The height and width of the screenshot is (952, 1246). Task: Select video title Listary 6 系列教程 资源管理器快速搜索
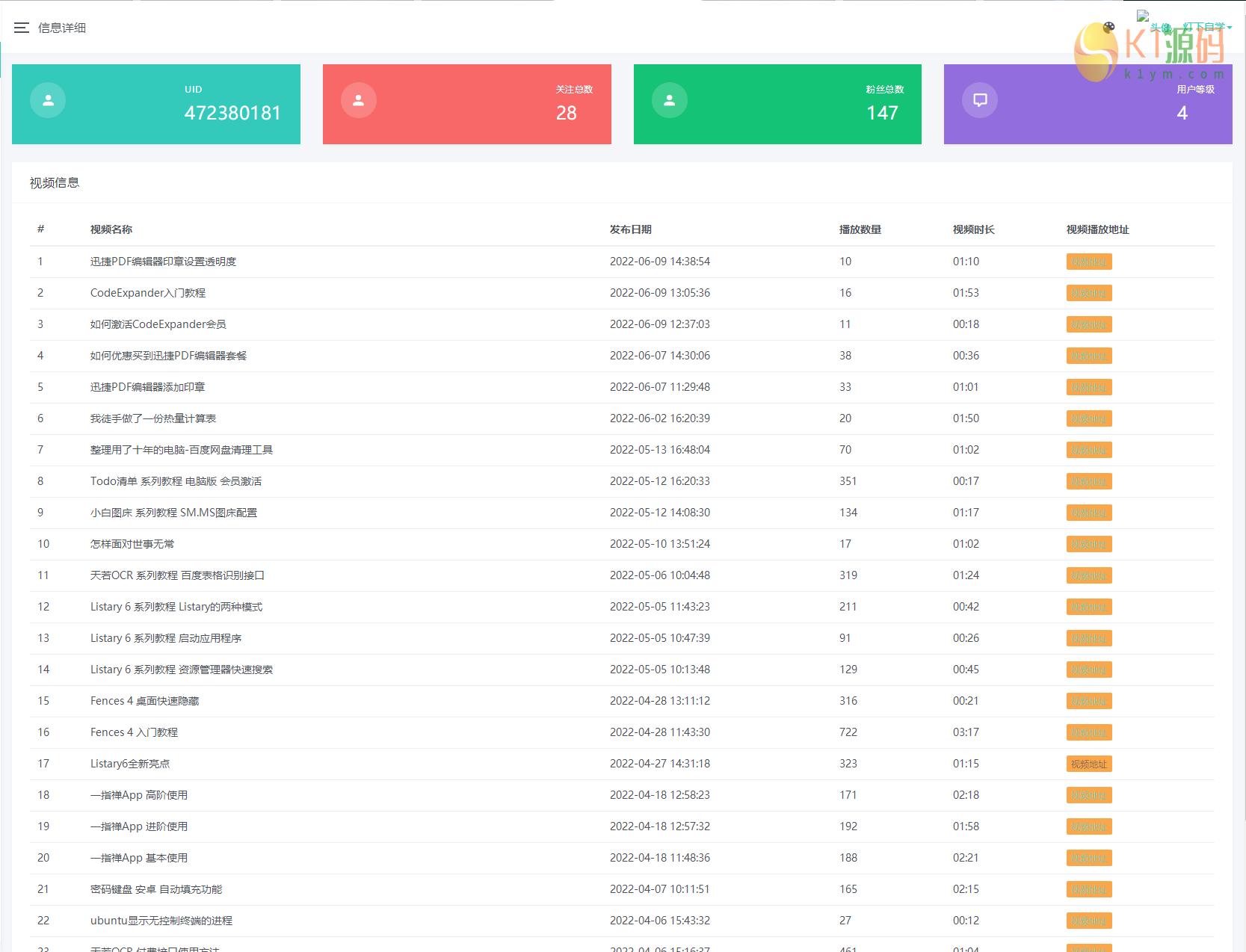[182, 670]
